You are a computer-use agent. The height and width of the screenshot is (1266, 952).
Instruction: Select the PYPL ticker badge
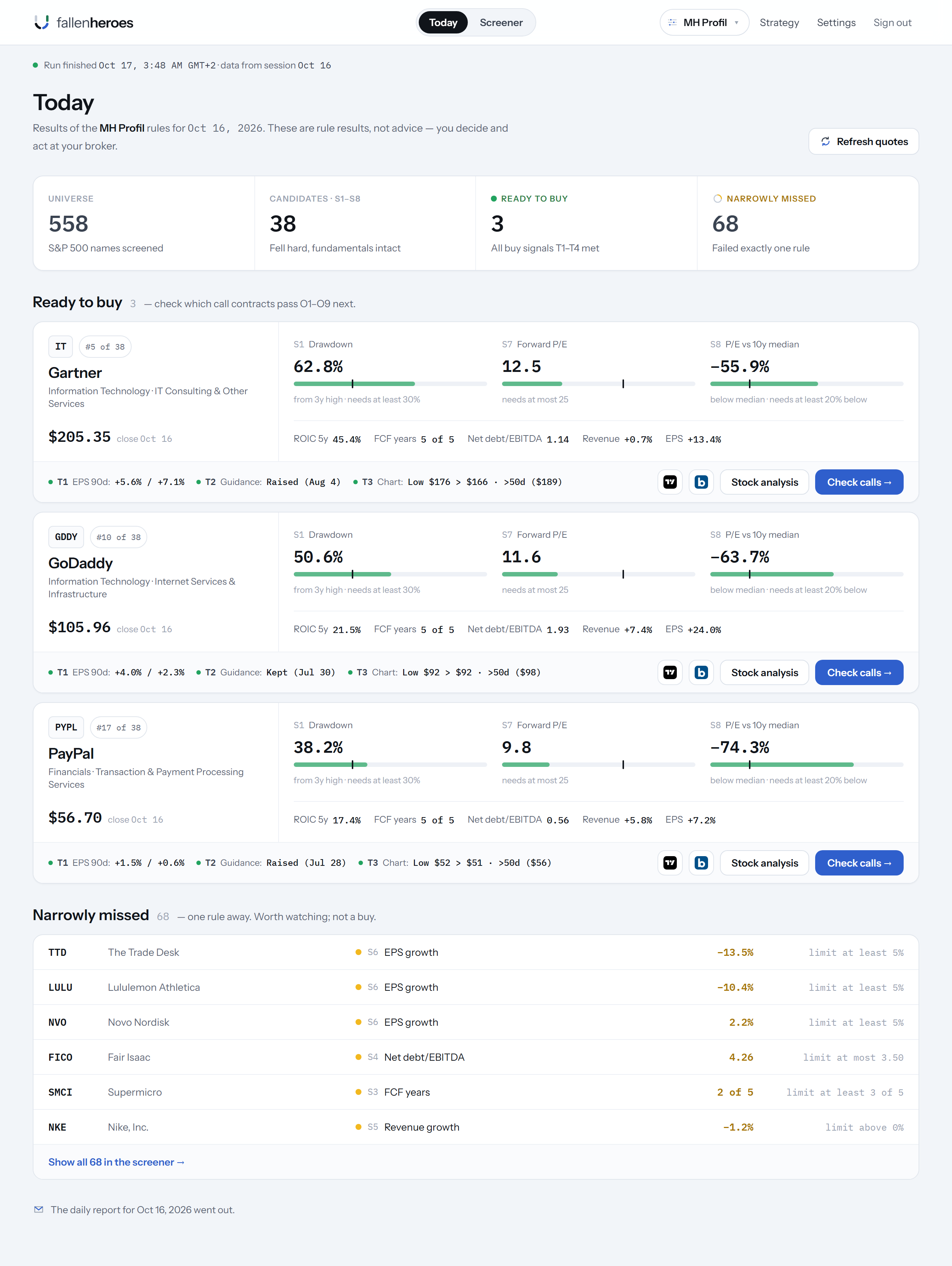[x=66, y=727]
